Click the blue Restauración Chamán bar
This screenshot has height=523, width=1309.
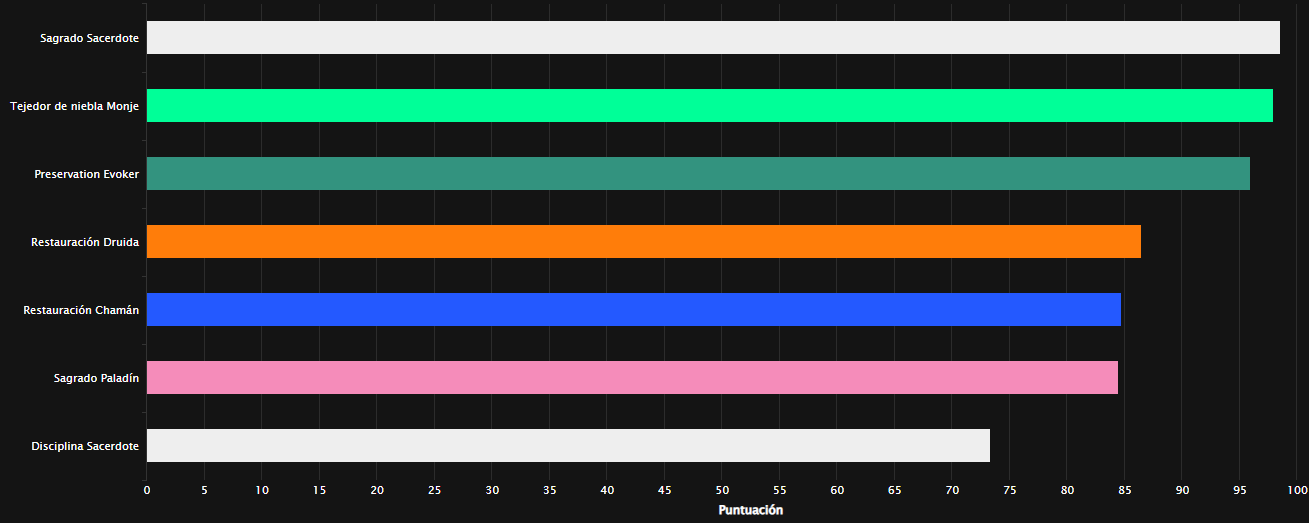pyautogui.click(x=633, y=310)
